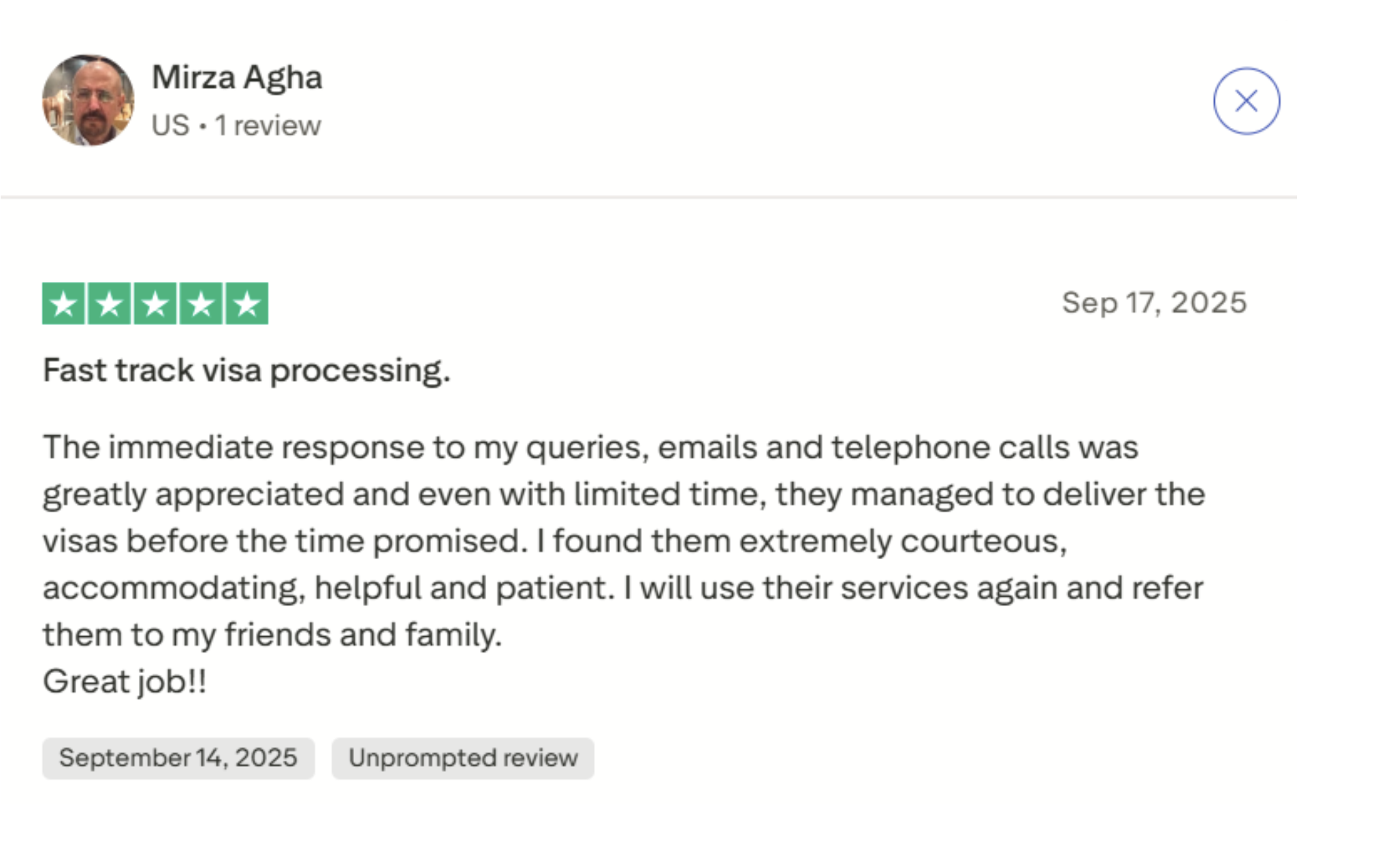
Task: Click the "1 review" count text
Action: click(x=268, y=126)
